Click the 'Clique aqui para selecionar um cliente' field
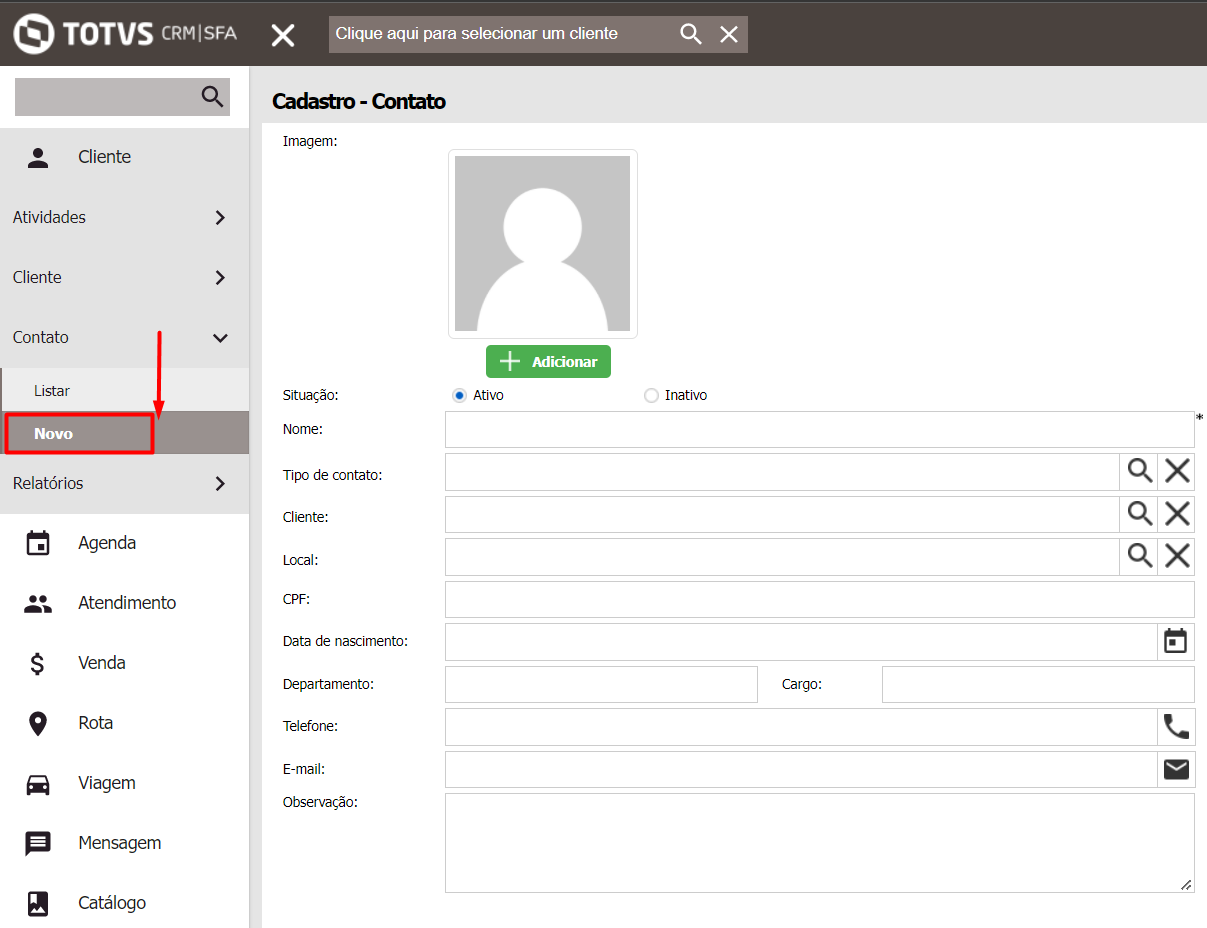Image resolution: width=1207 pixels, height=928 pixels. coord(504,34)
